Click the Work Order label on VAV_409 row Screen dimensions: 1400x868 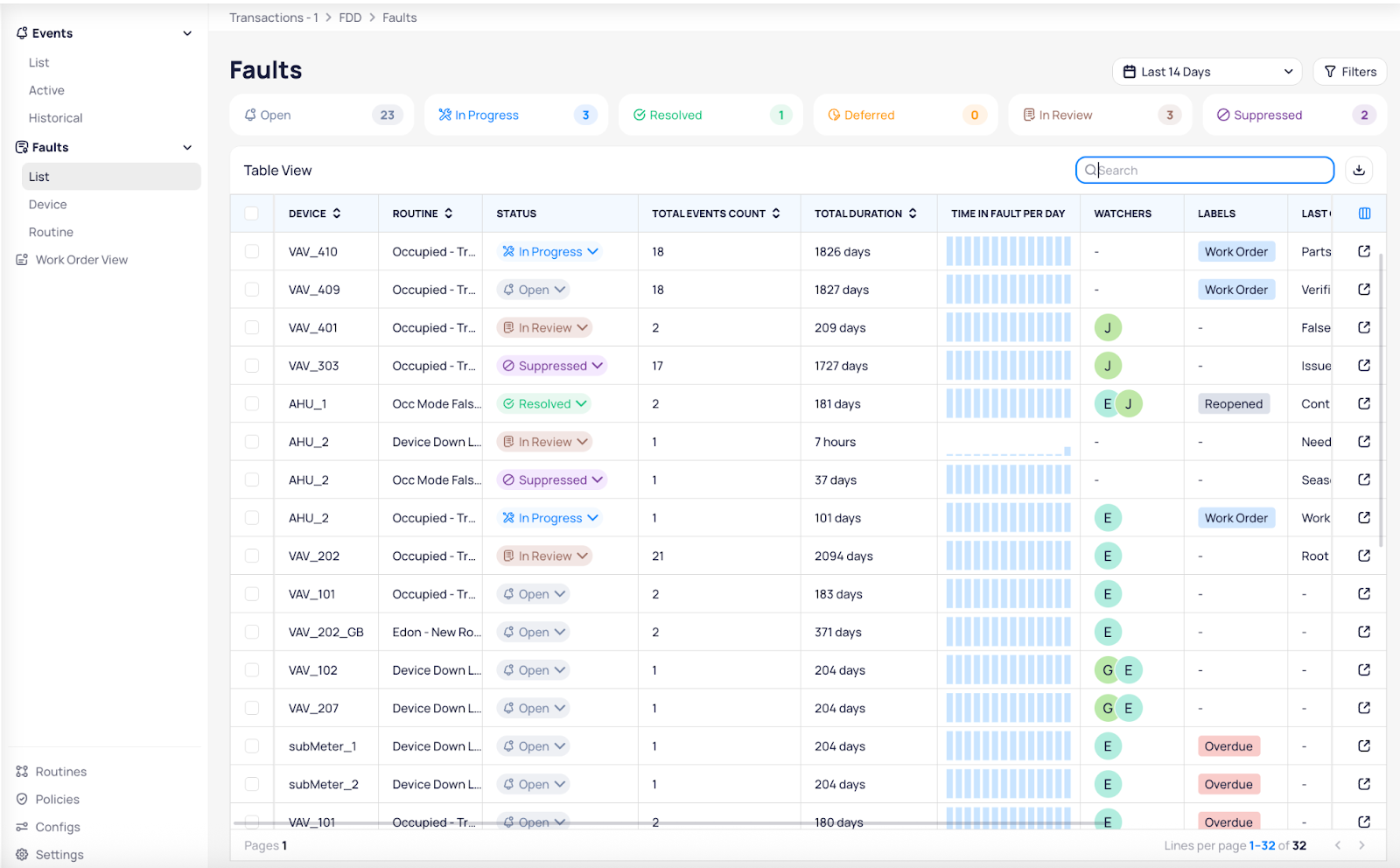pyautogui.click(x=1235, y=290)
